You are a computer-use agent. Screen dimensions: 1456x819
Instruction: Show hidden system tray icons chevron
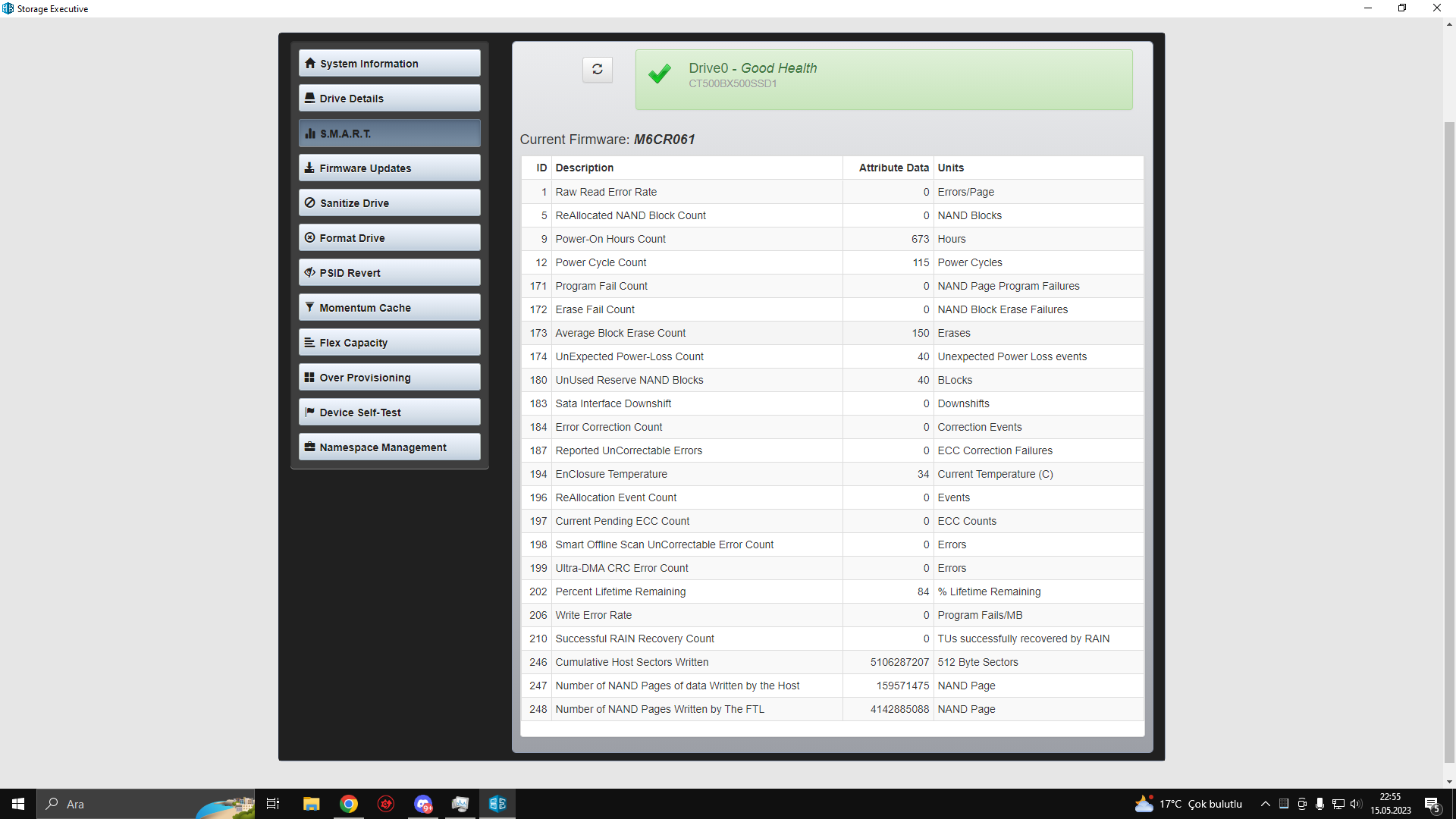[1265, 804]
